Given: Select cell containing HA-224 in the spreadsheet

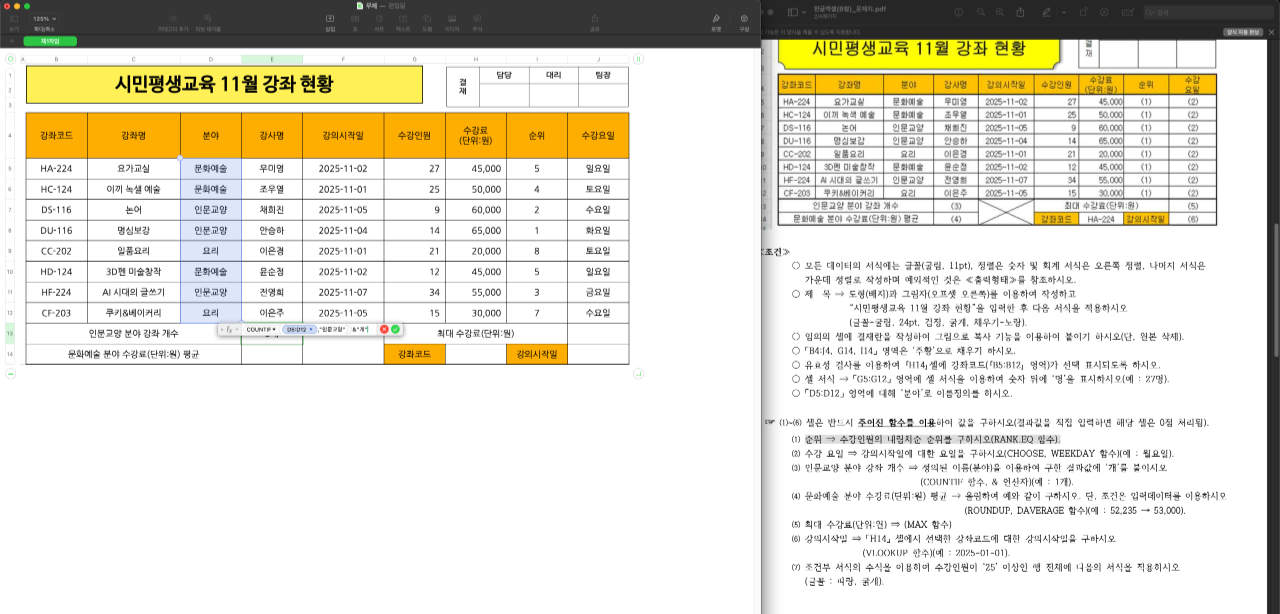Looking at the screenshot, I should point(56,169).
